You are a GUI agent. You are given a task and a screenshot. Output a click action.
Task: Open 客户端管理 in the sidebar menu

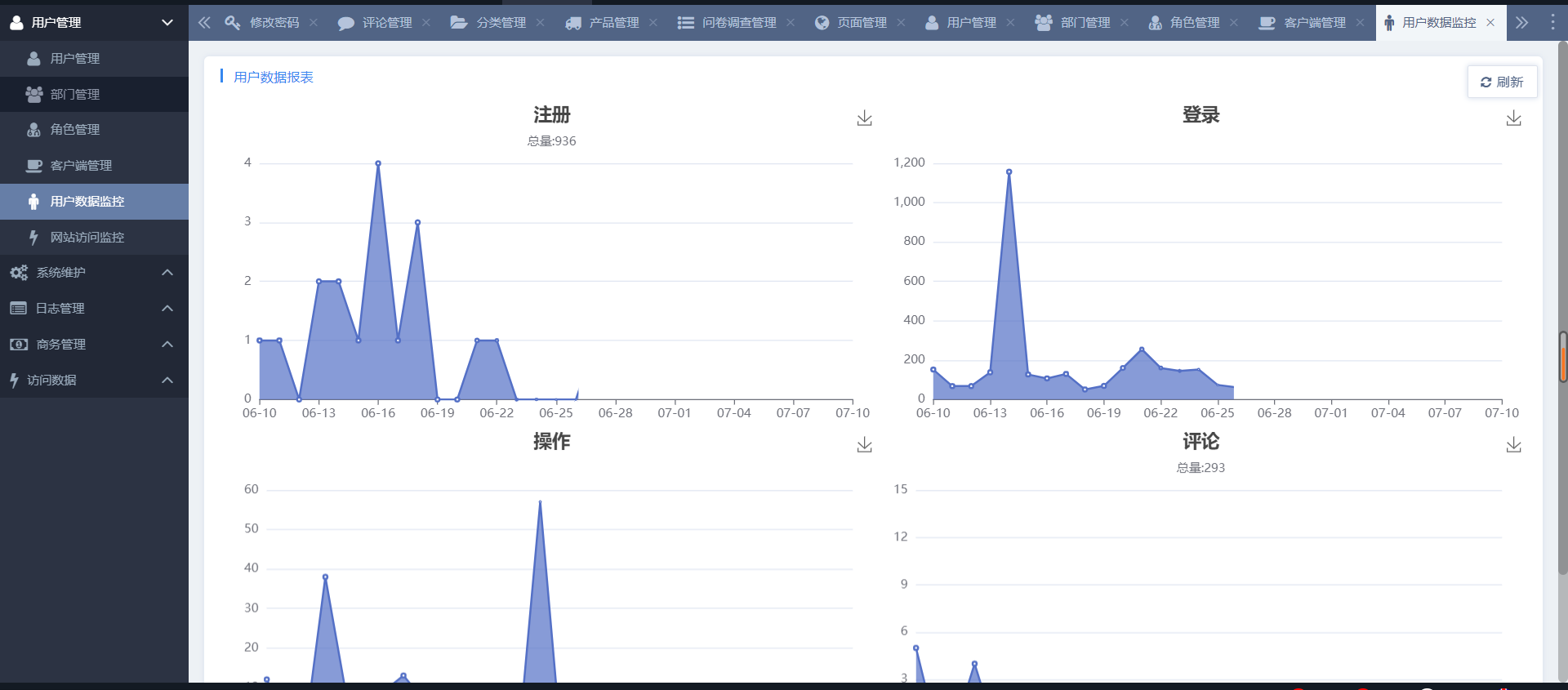[x=94, y=166]
